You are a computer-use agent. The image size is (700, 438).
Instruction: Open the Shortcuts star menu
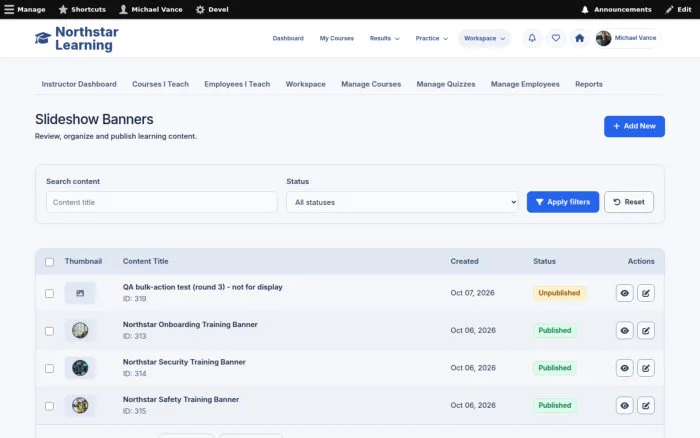[x=82, y=9]
